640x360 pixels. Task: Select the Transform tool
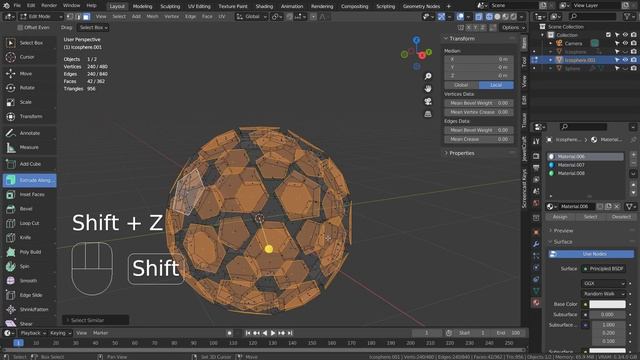[x=29, y=116]
